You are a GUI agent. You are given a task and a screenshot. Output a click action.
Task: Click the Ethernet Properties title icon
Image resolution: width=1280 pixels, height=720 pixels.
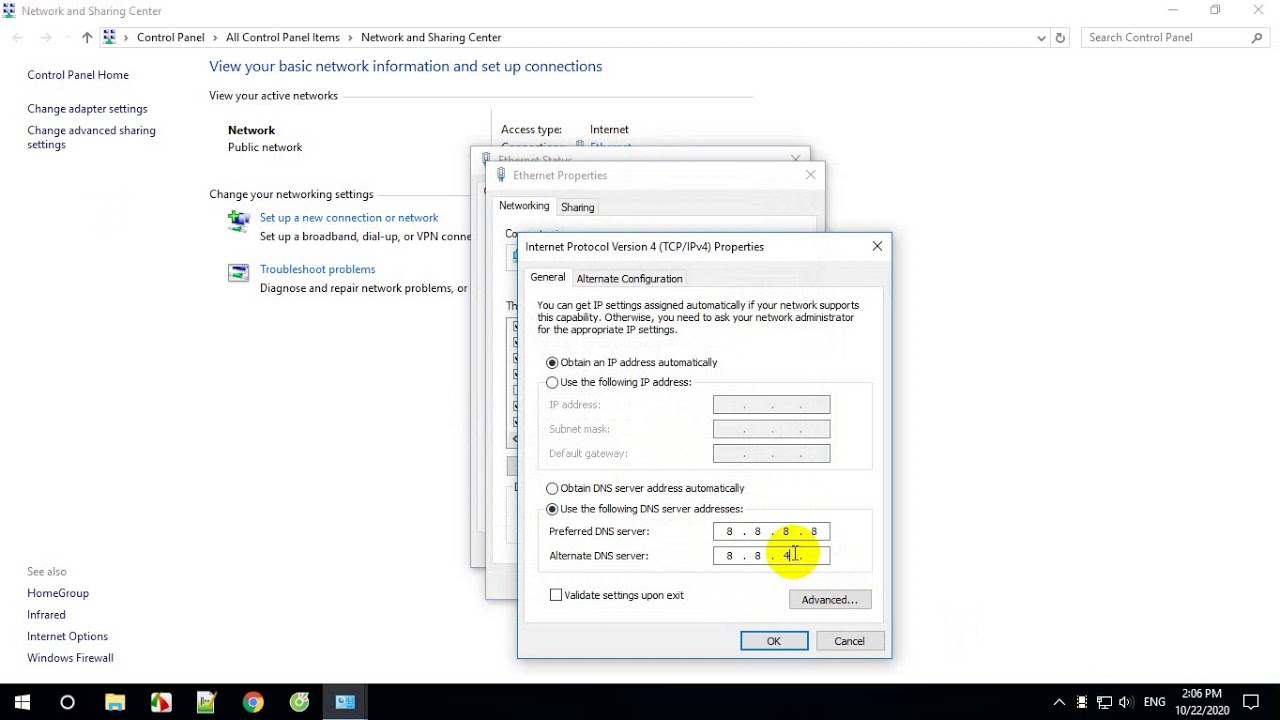(501, 175)
